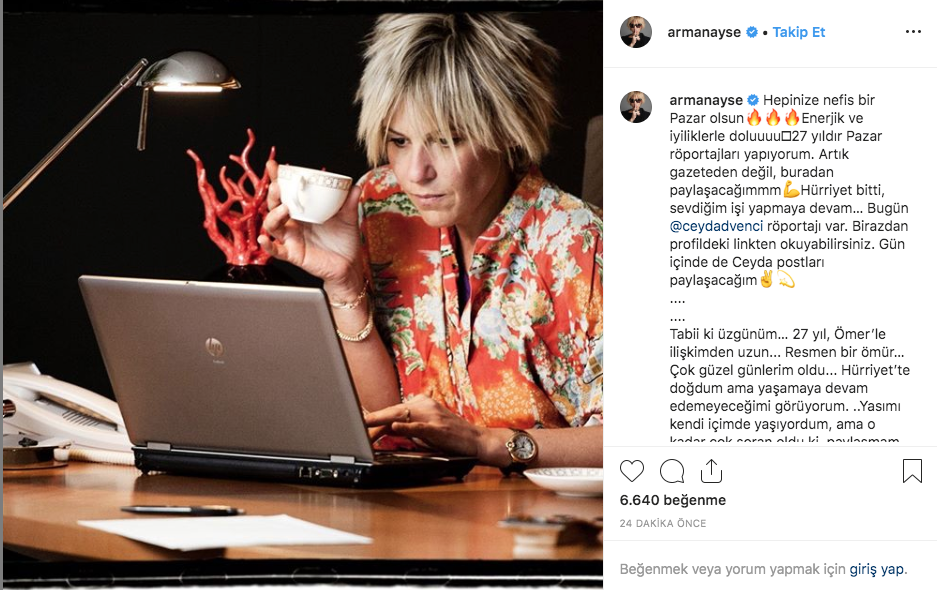Click the 24 DAKİKA ÖNCE timestamp

[663, 523]
